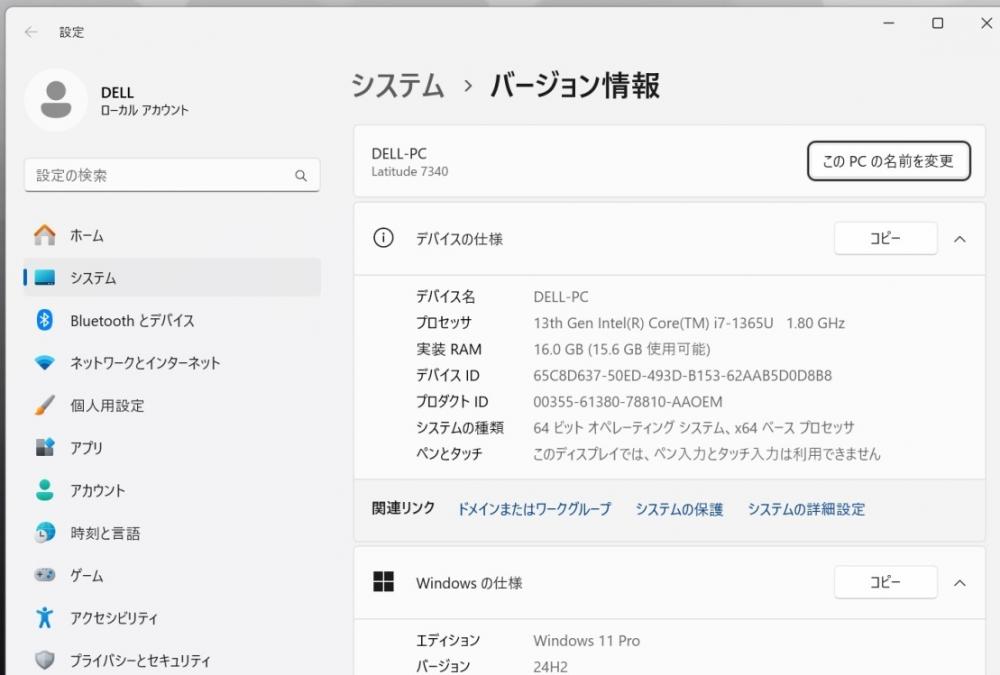Click the Bluetooth icon in sidebar
This screenshot has height=675, width=1000.
pos(45,320)
